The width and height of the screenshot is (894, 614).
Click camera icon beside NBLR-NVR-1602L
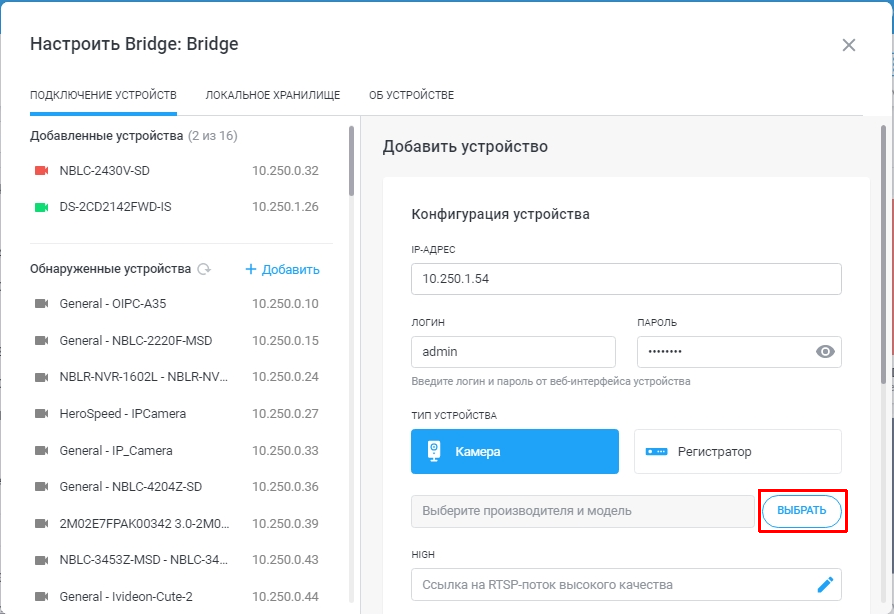click(42, 377)
